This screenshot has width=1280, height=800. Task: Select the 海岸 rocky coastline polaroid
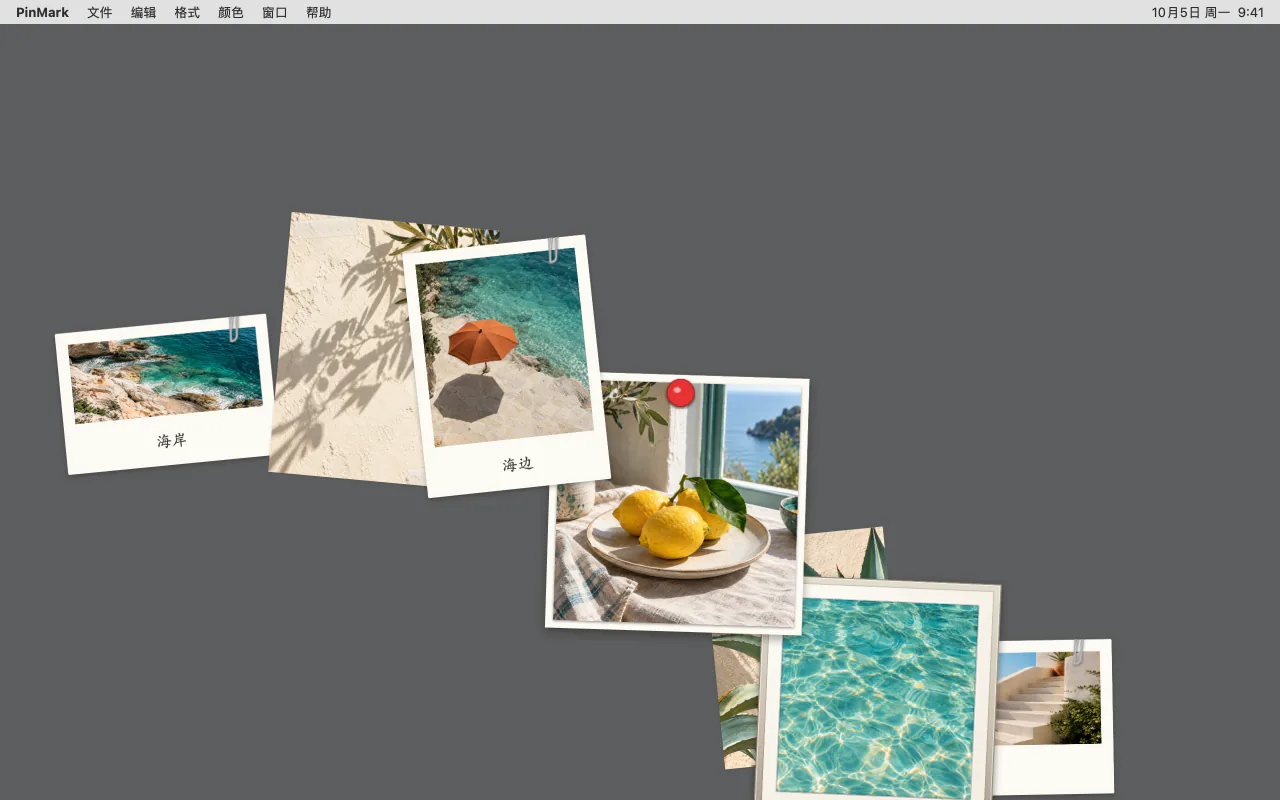pyautogui.click(x=166, y=394)
